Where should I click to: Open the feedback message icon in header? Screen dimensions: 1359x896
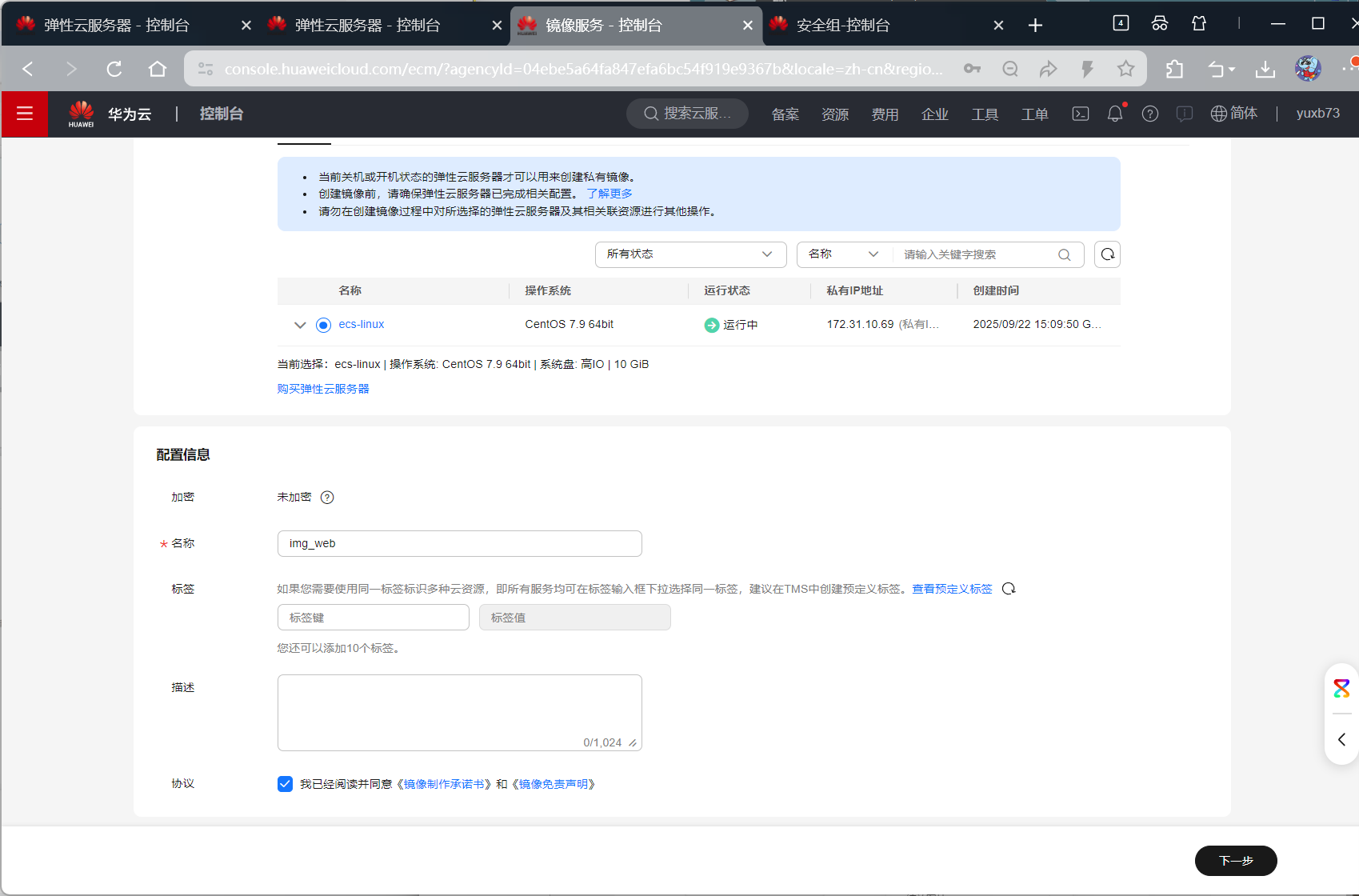[x=1185, y=114]
